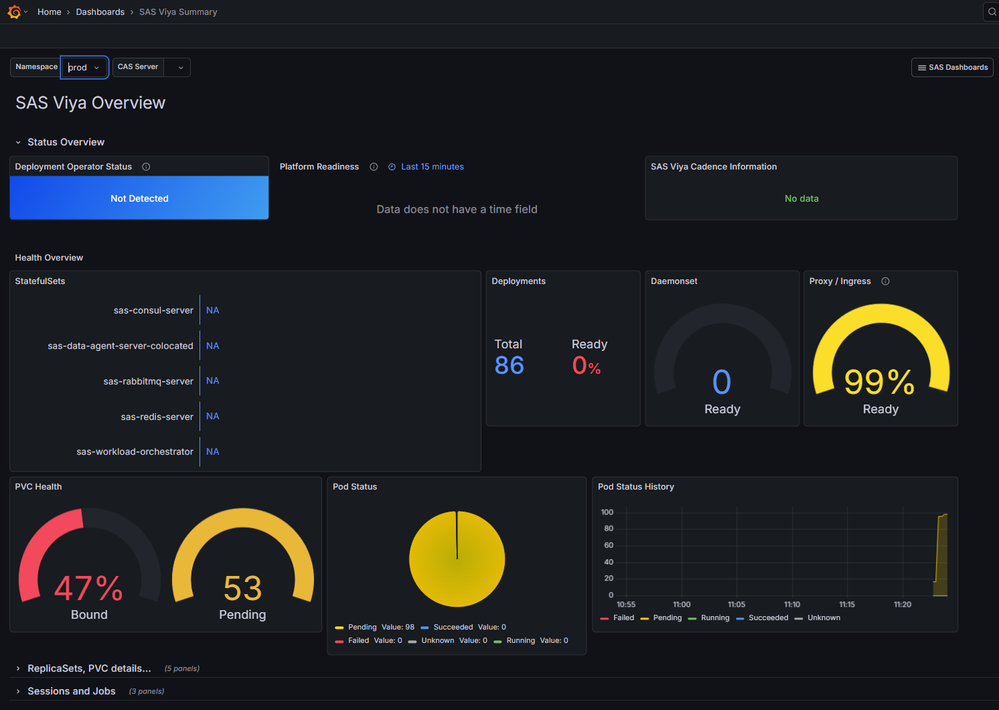The width and height of the screenshot is (999, 710).
Task: Toggle Running Value: 0 in pie legend
Action: [x=531, y=641]
